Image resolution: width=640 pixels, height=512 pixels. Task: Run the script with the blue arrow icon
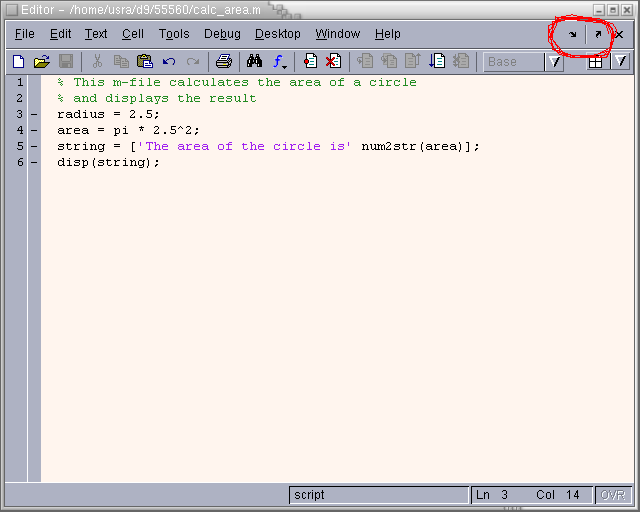(437, 62)
